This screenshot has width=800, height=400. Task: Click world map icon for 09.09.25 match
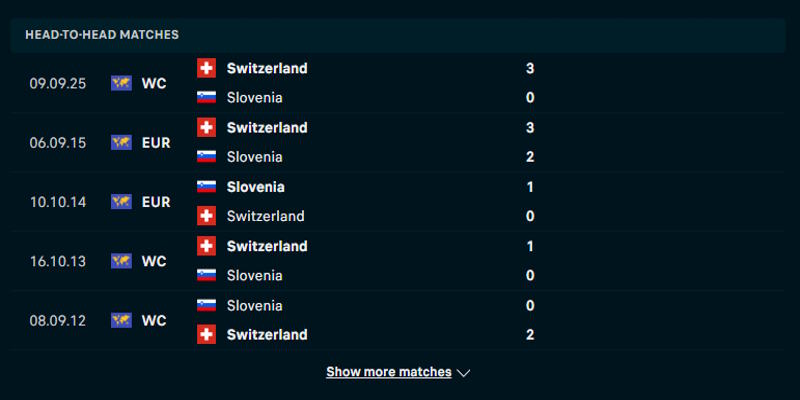pos(122,83)
